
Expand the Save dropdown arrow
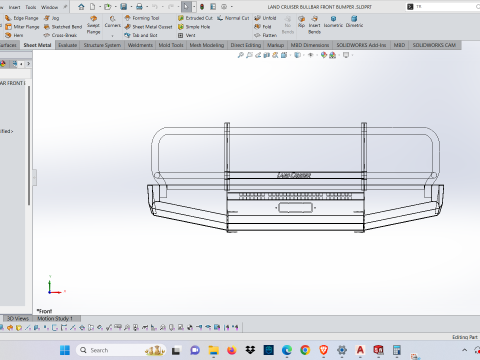point(131,7)
